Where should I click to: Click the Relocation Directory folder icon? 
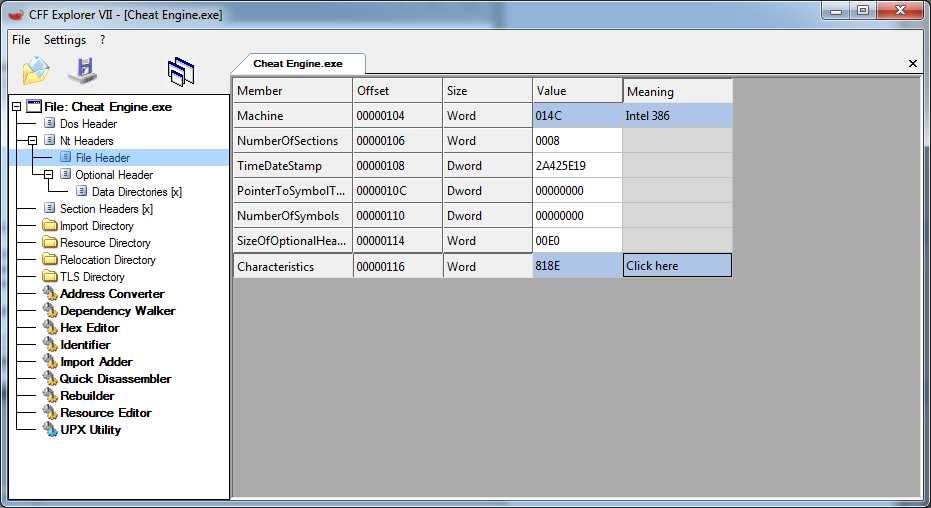[50, 259]
